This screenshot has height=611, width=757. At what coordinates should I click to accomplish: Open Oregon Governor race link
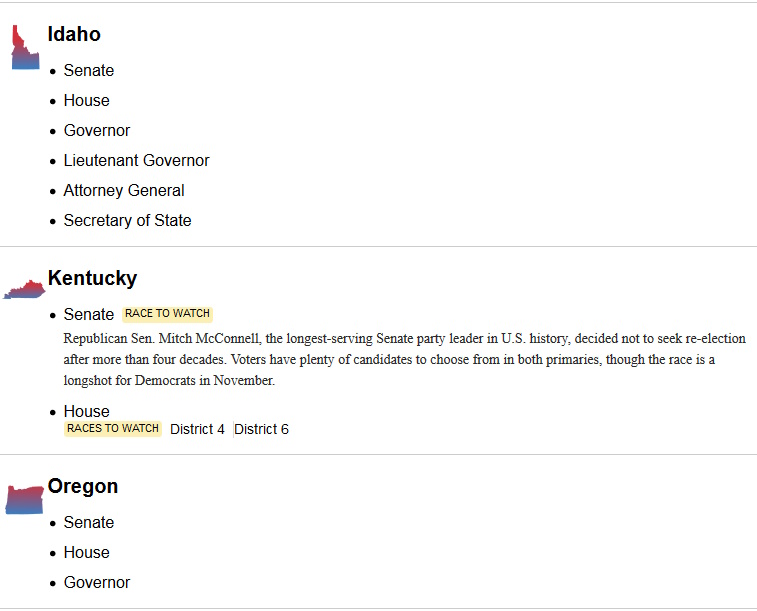[x=97, y=582]
